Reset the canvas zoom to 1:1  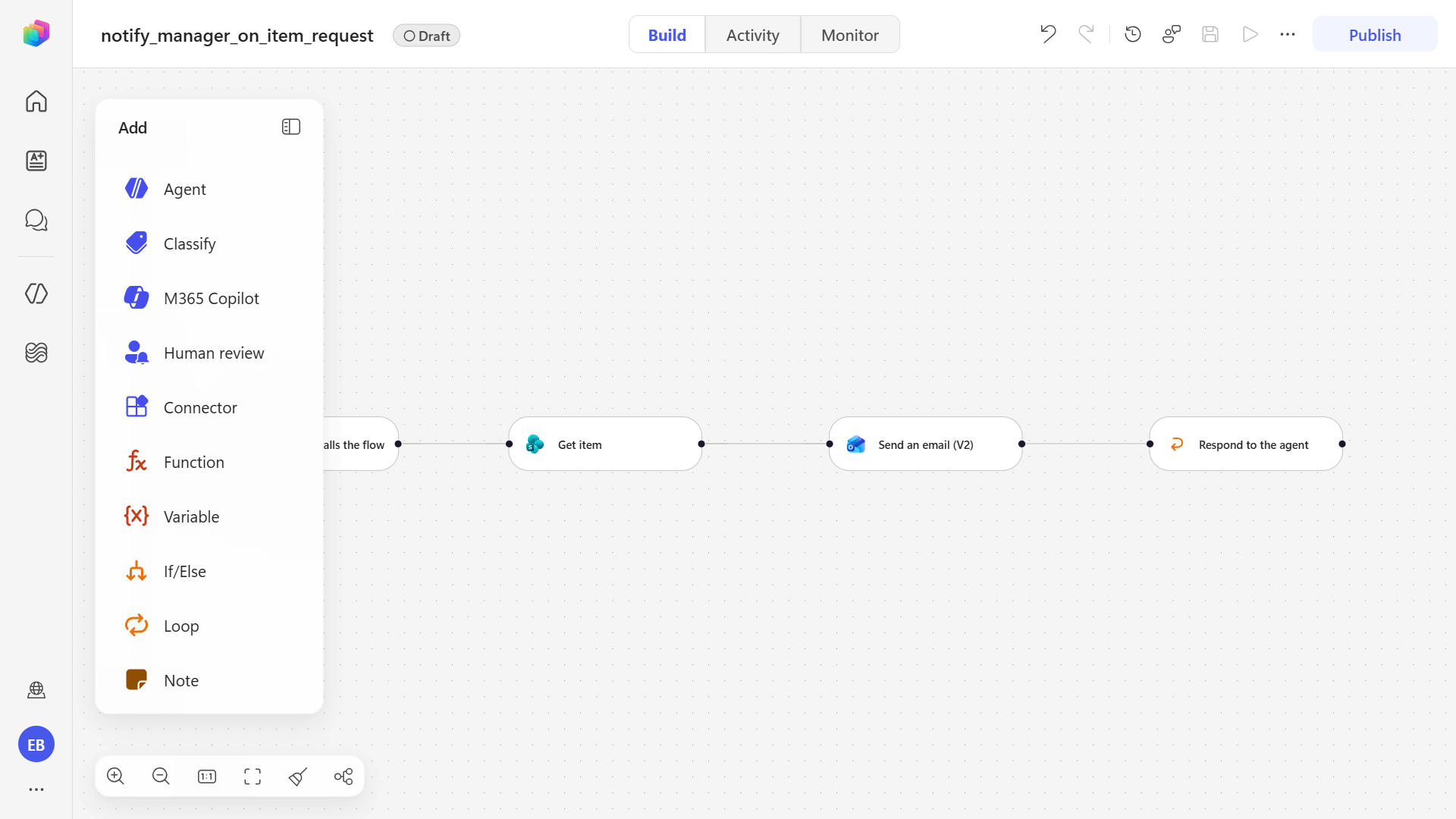click(207, 777)
